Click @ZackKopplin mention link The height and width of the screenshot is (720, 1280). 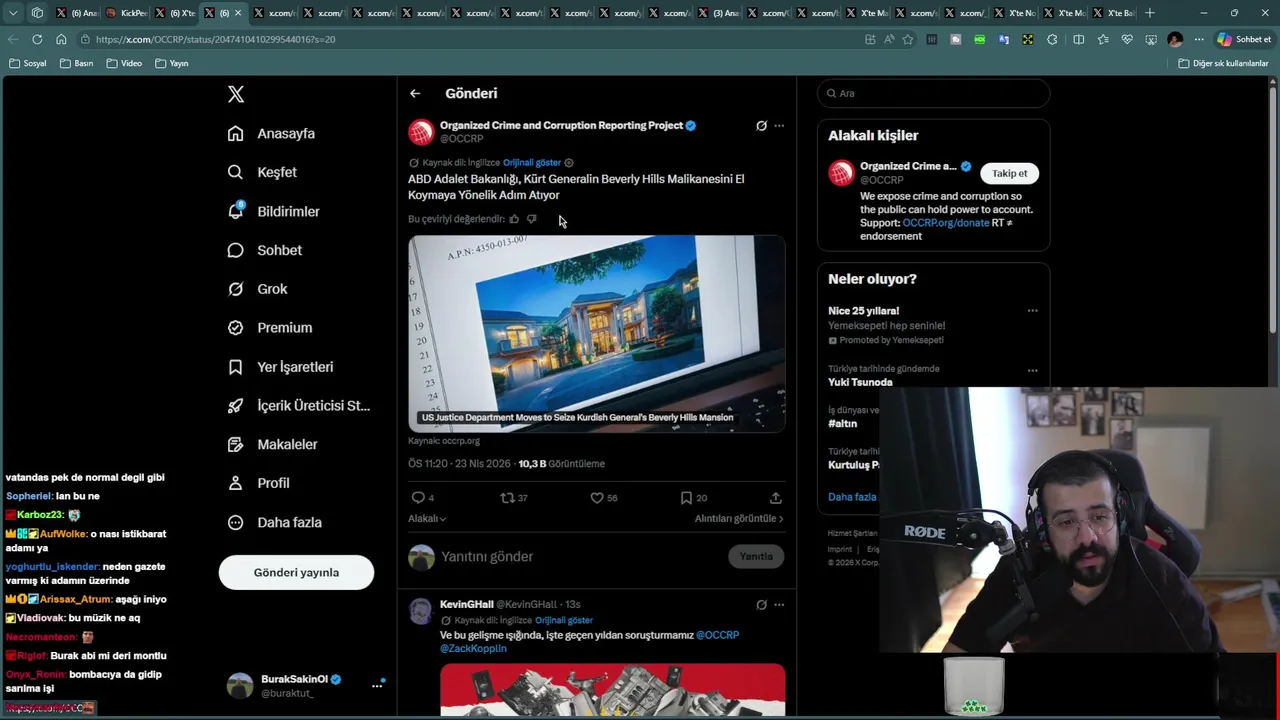click(473, 648)
